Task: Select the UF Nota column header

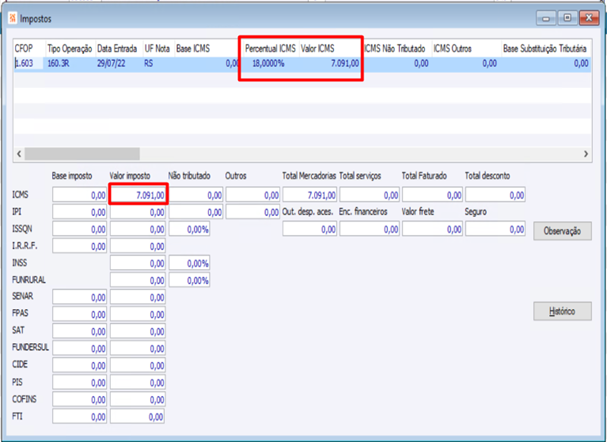Action: 159,49
